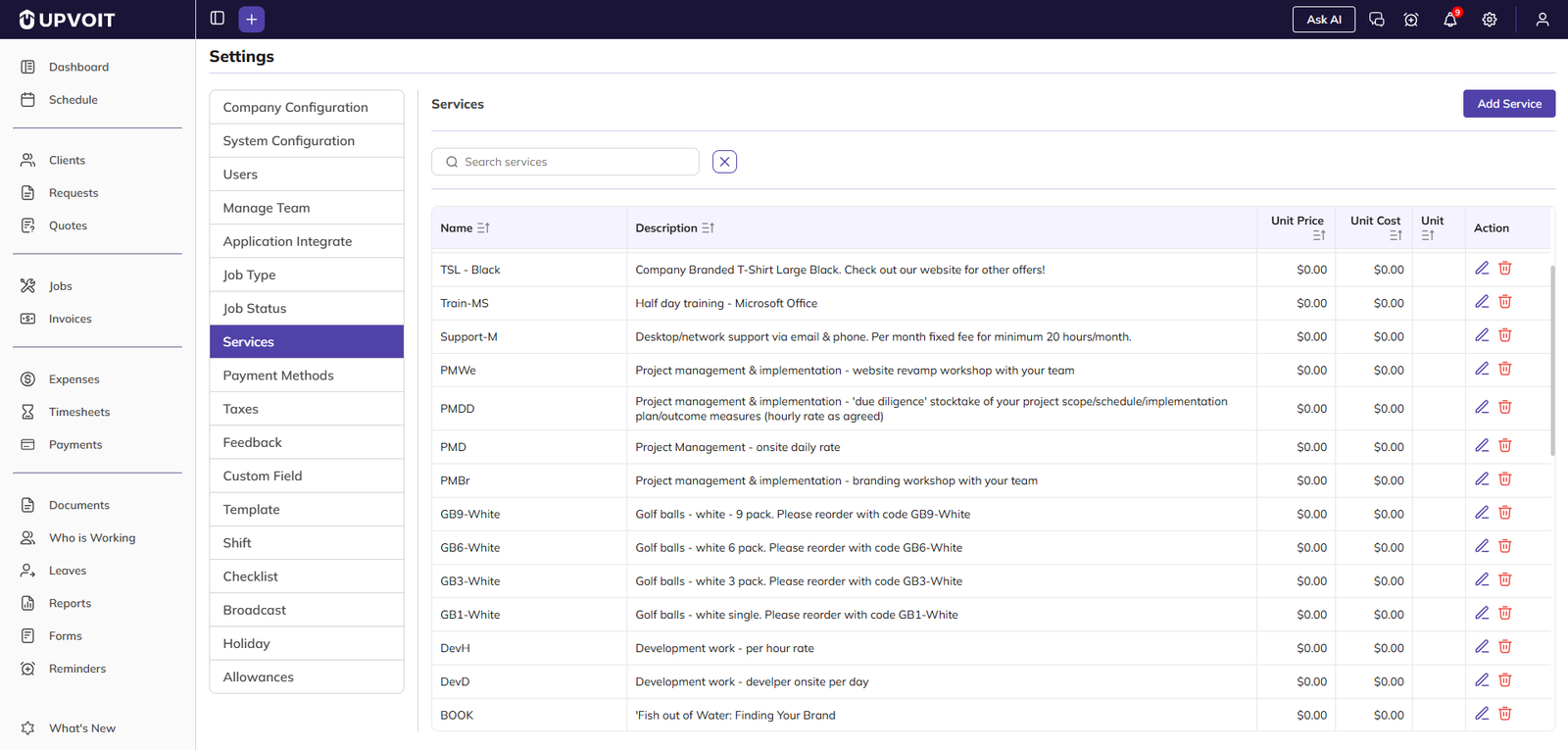Sort services by Name column
Viewport: 1568px width, 750px height.
pyautogui.click(x=483, y=227)
